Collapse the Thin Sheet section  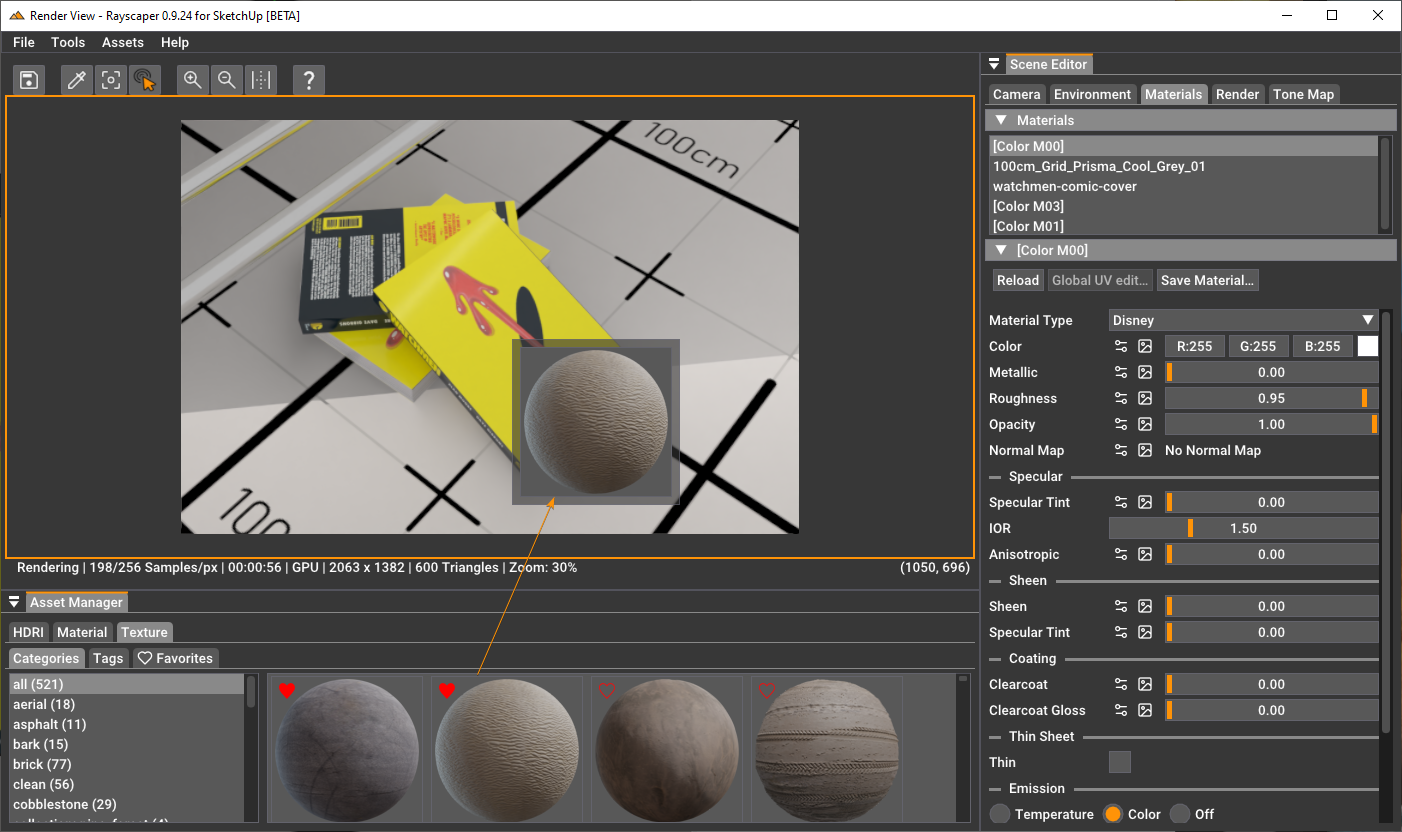click(x=995, y=737)
